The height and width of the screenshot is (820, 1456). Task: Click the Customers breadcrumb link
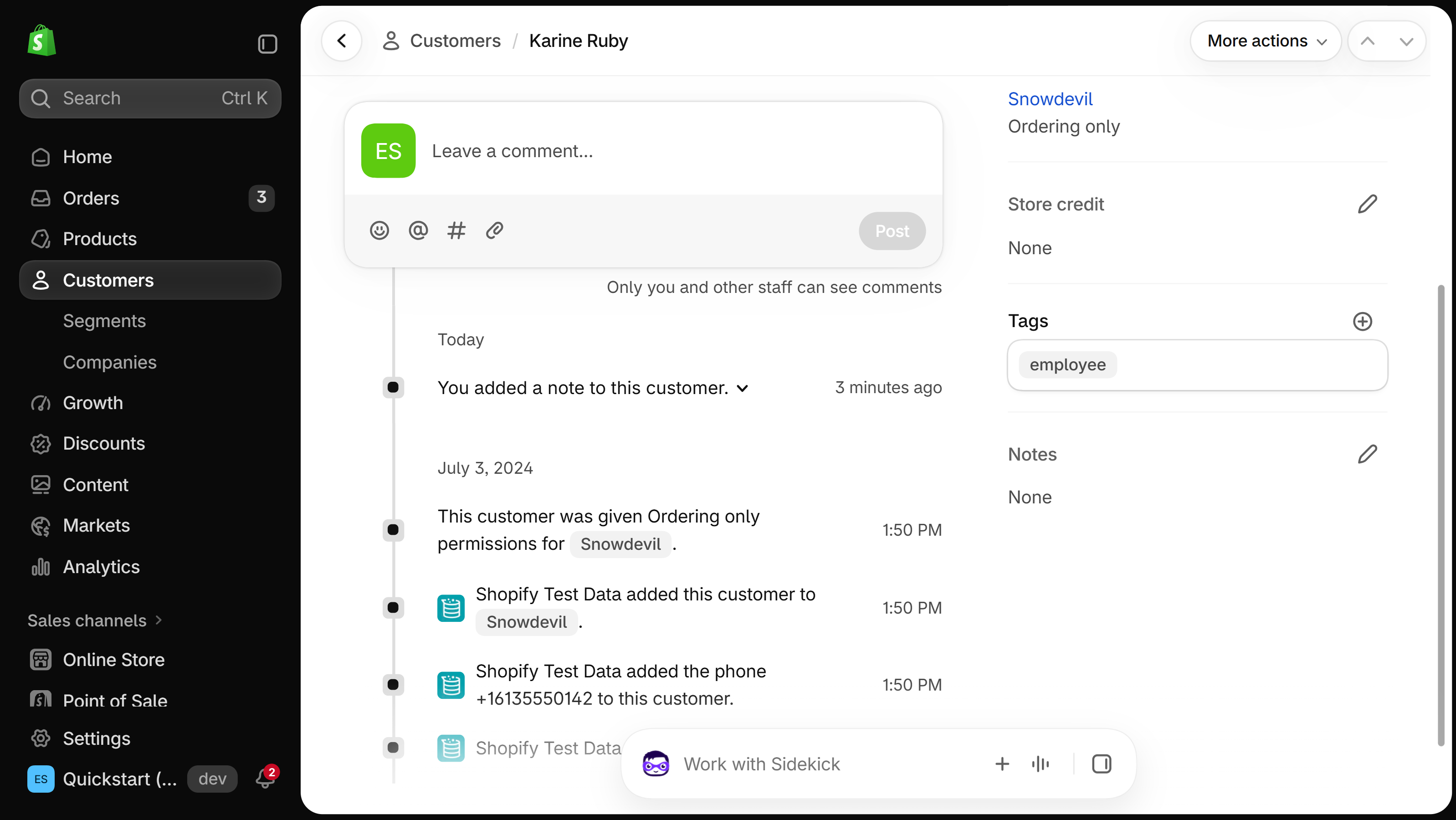click(x=455, y=41)
